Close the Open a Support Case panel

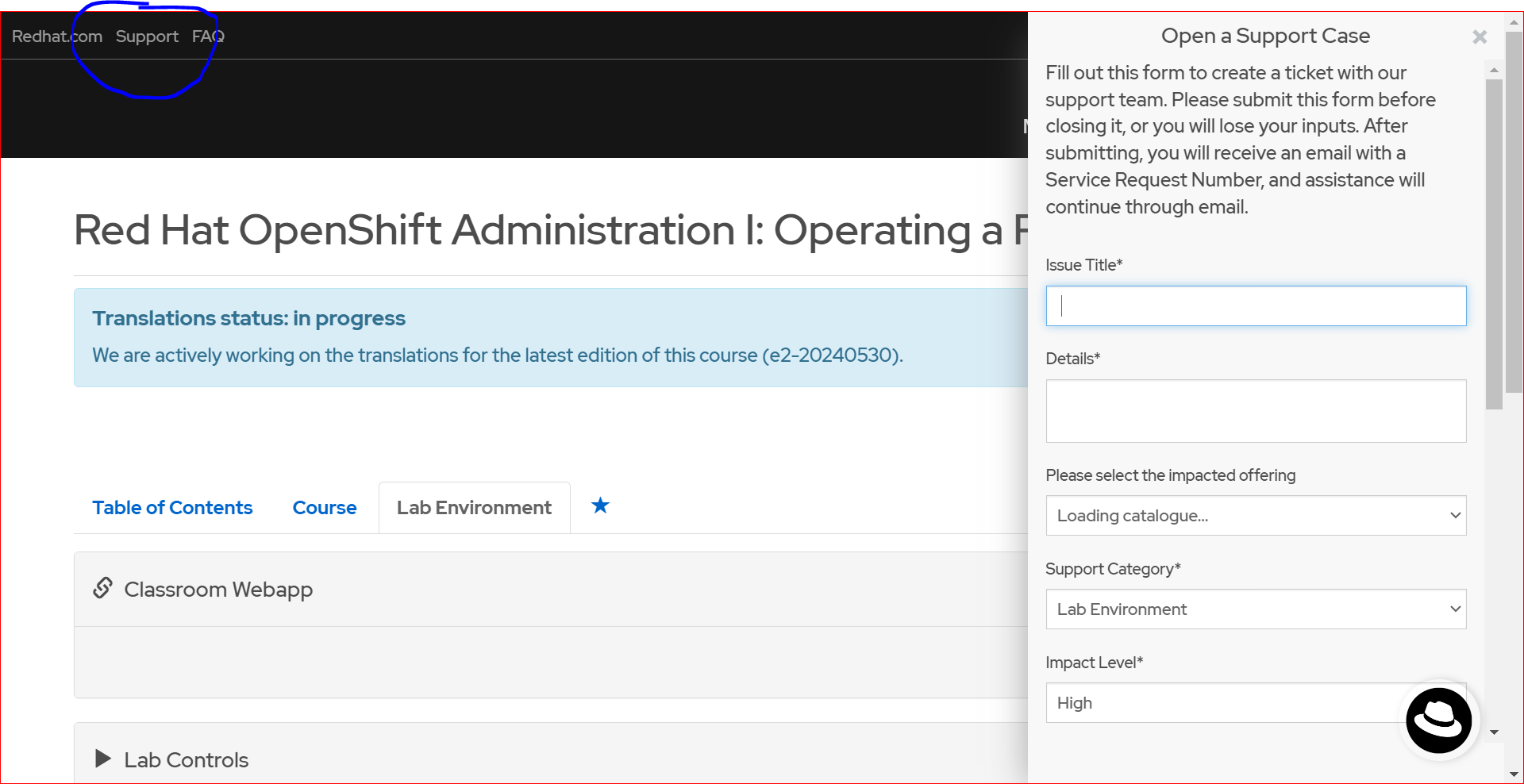tap(1480, 37)
